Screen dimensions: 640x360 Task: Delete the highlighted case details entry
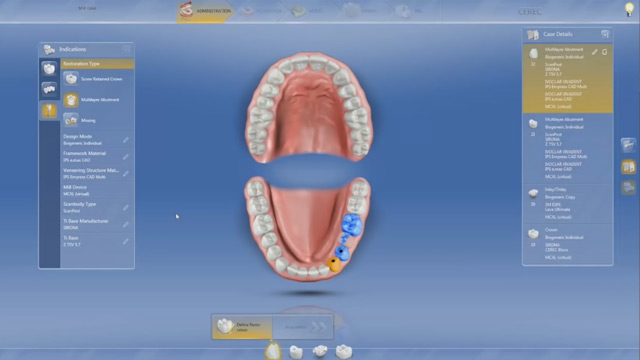point(604,52)
